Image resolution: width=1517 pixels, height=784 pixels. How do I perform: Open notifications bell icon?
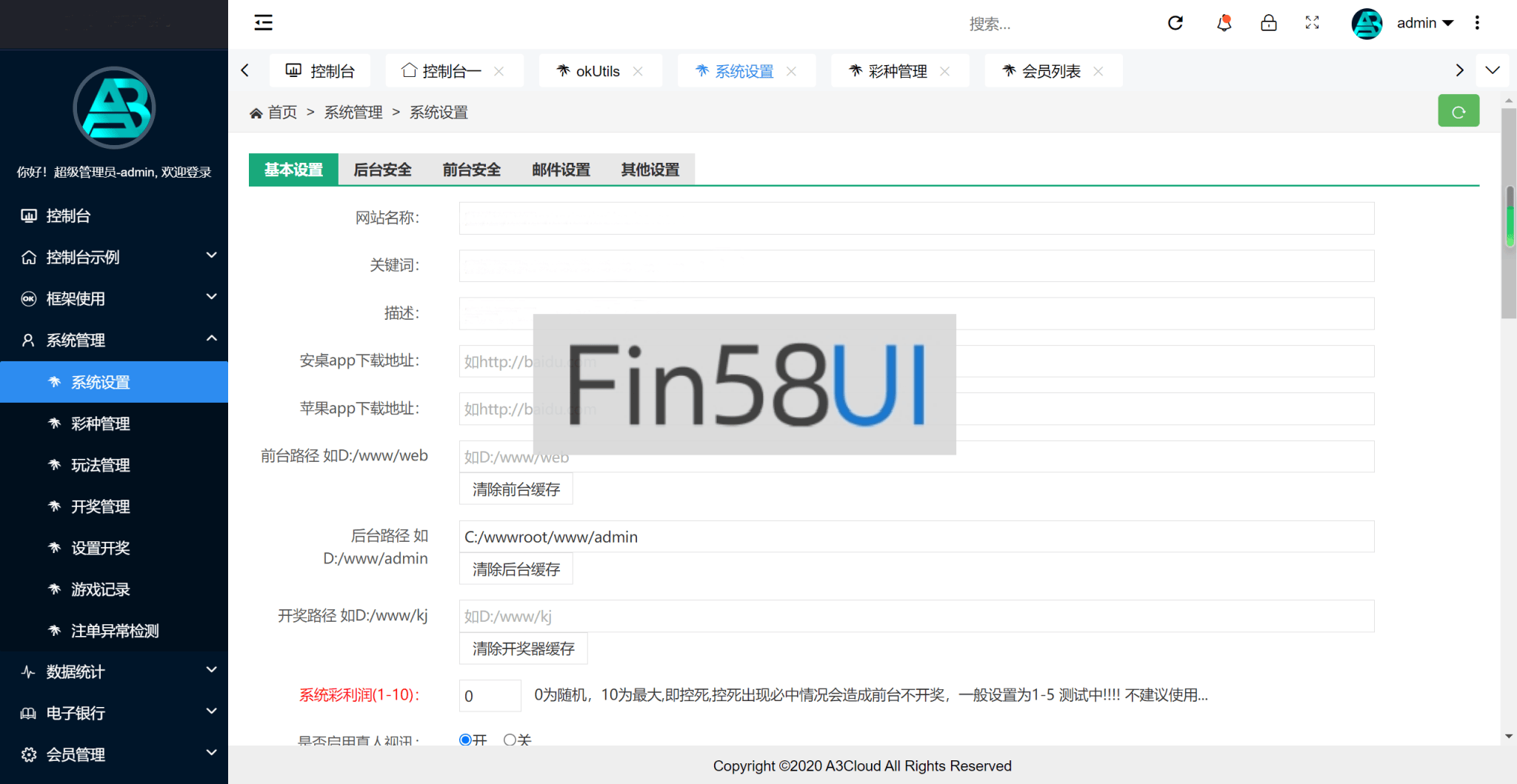click(1224, 23)
